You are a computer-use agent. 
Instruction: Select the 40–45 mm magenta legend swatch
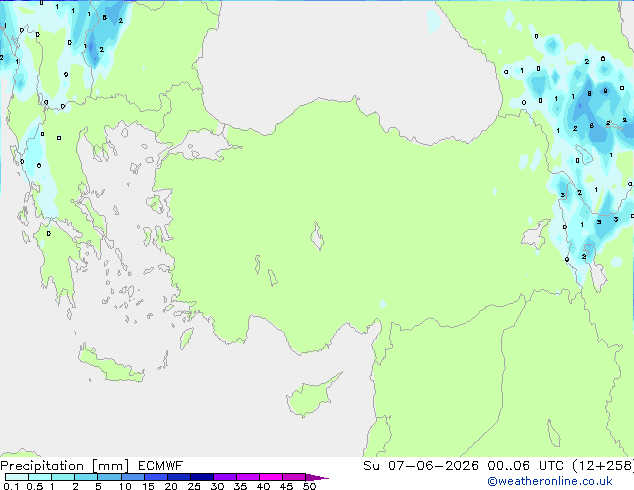[x=271, y=477]
